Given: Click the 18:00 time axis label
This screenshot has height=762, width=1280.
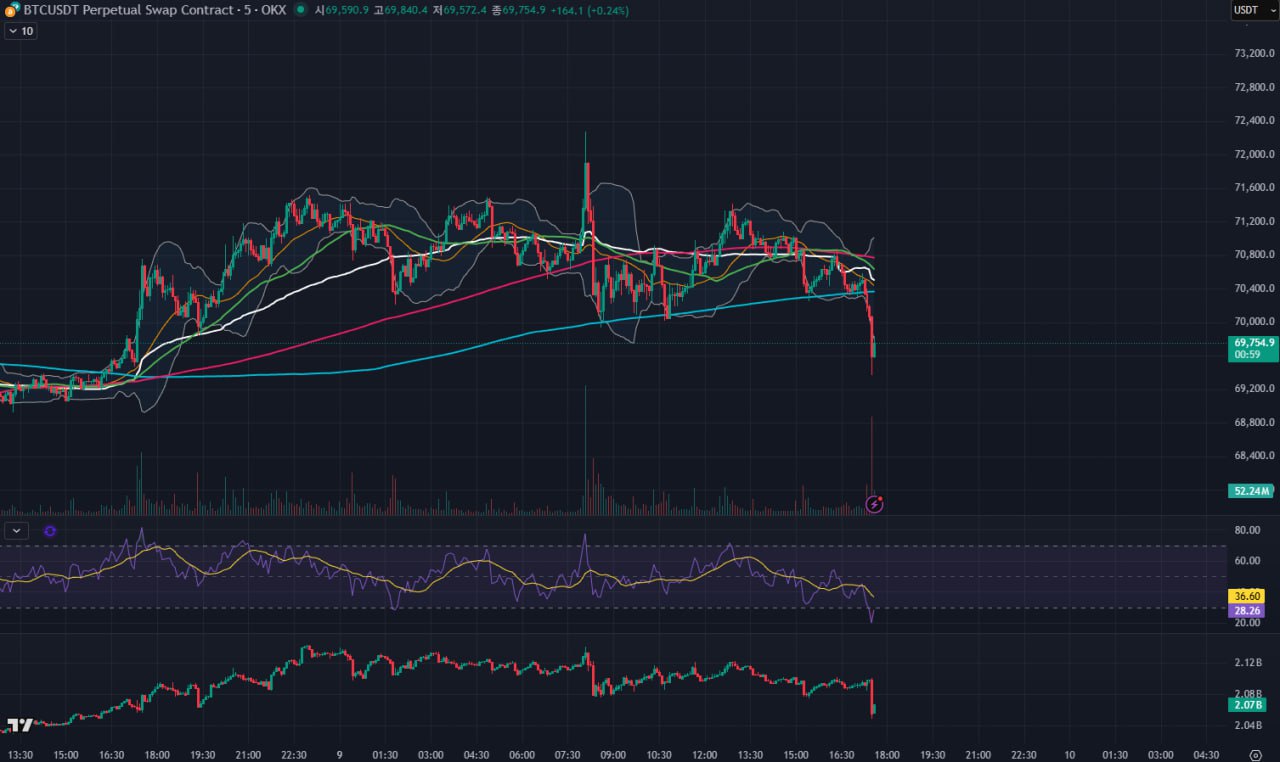Looking at the screenshot, I should pyautogui.click(x=886, y=755).
